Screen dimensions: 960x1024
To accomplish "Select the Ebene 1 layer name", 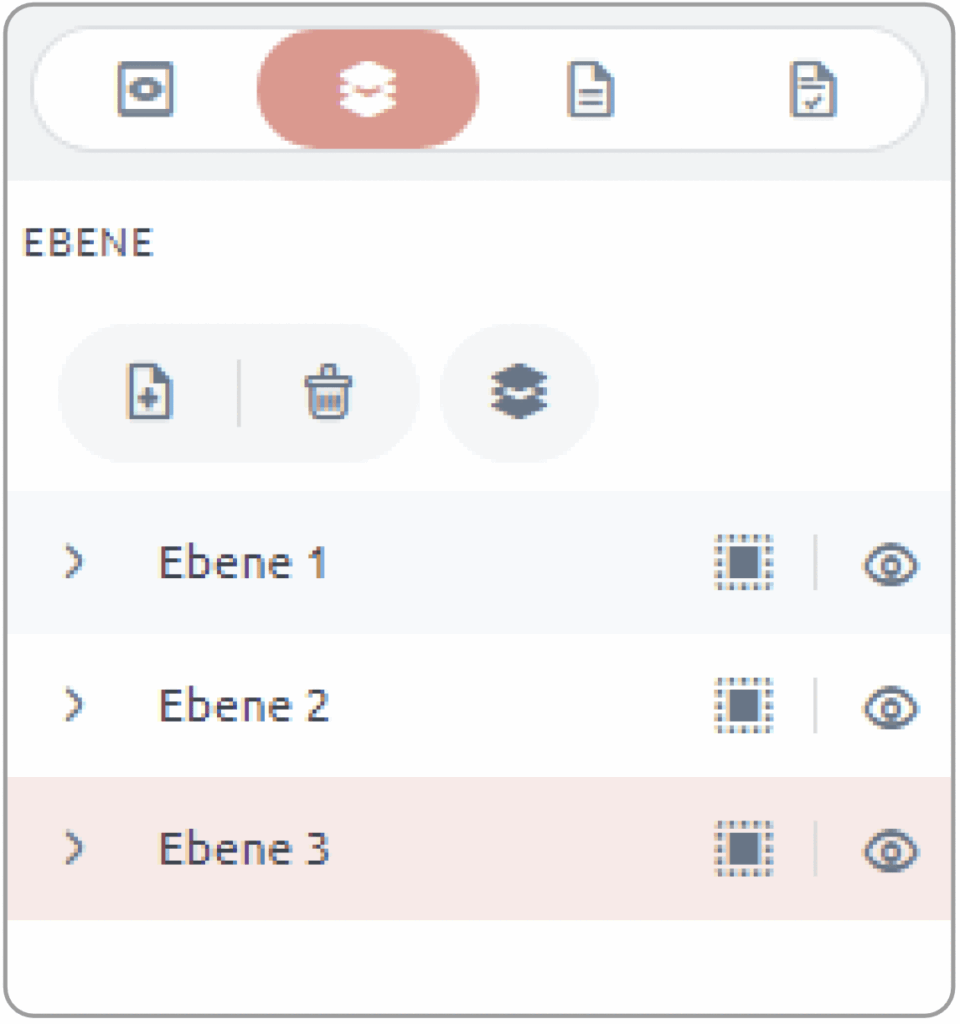I will click(x=243, y=562).
